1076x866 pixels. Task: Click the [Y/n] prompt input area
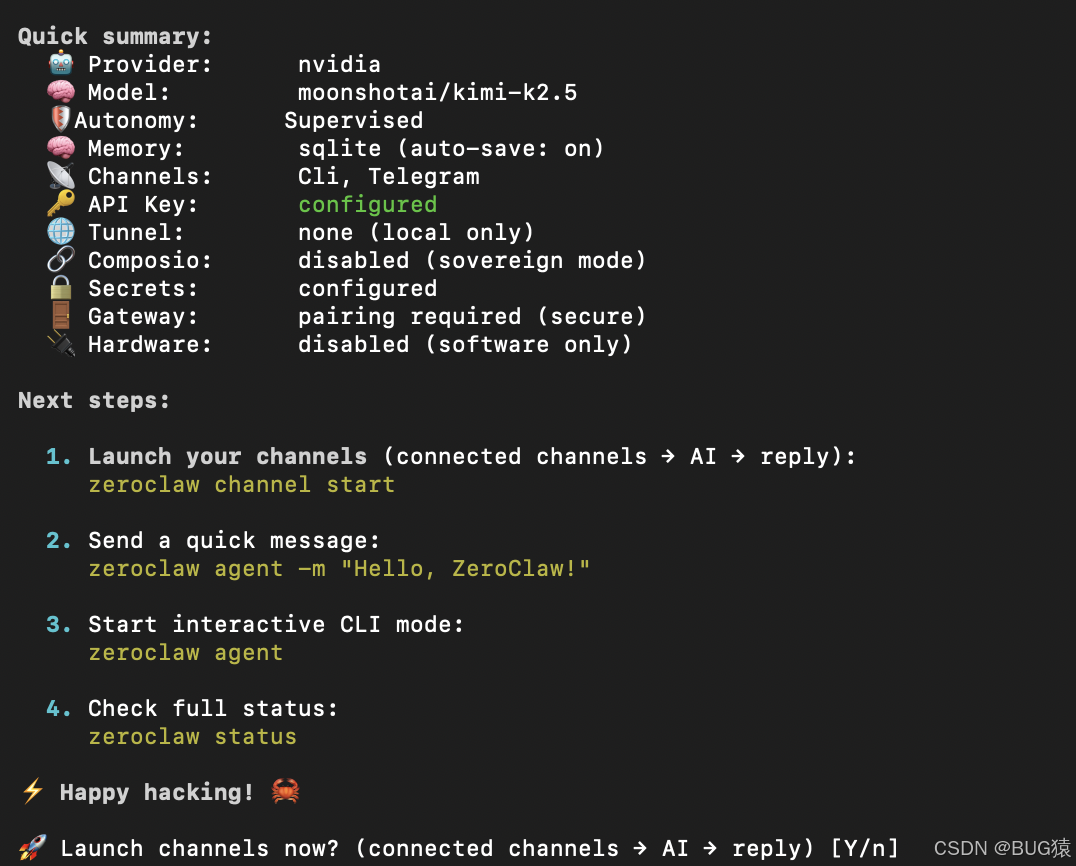tap(865, 849)
